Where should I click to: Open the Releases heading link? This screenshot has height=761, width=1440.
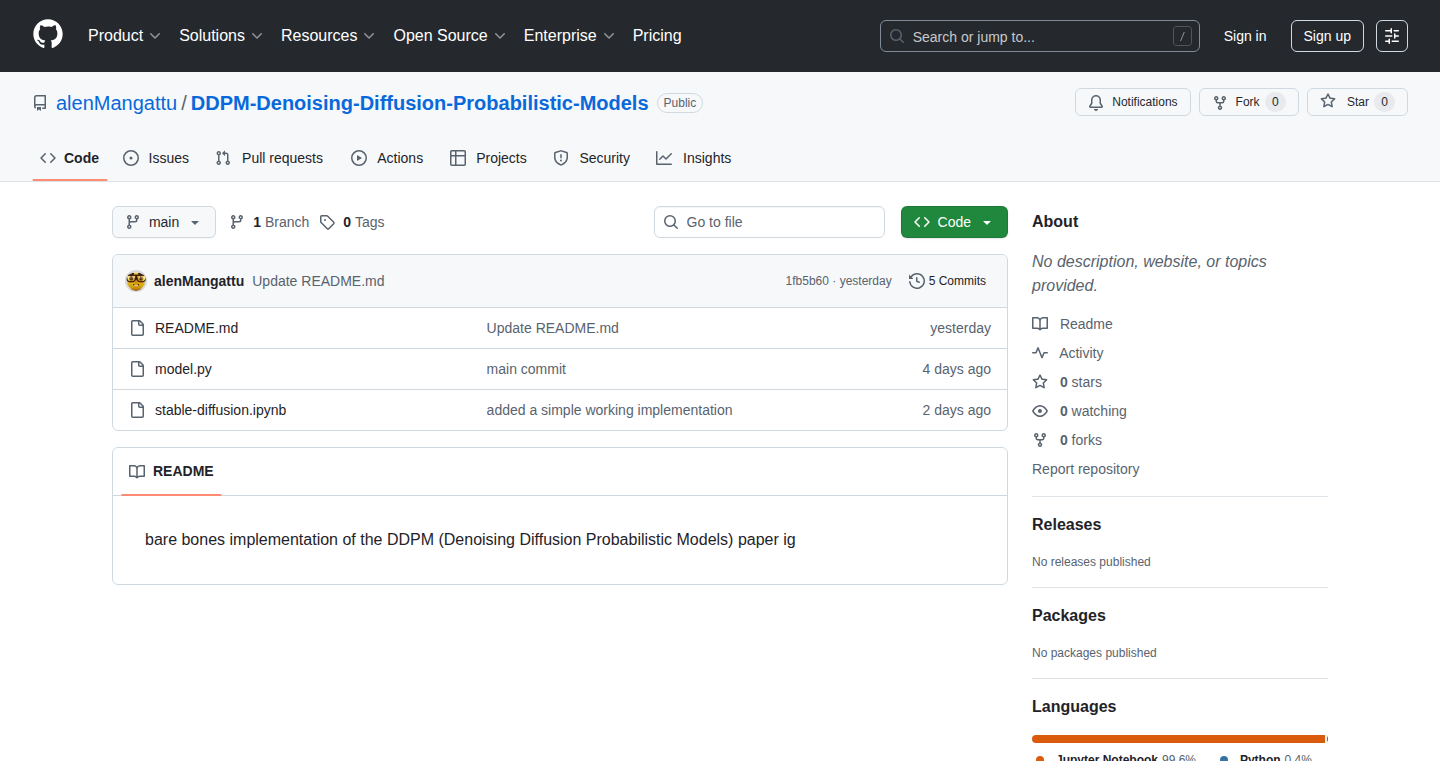1066,524
